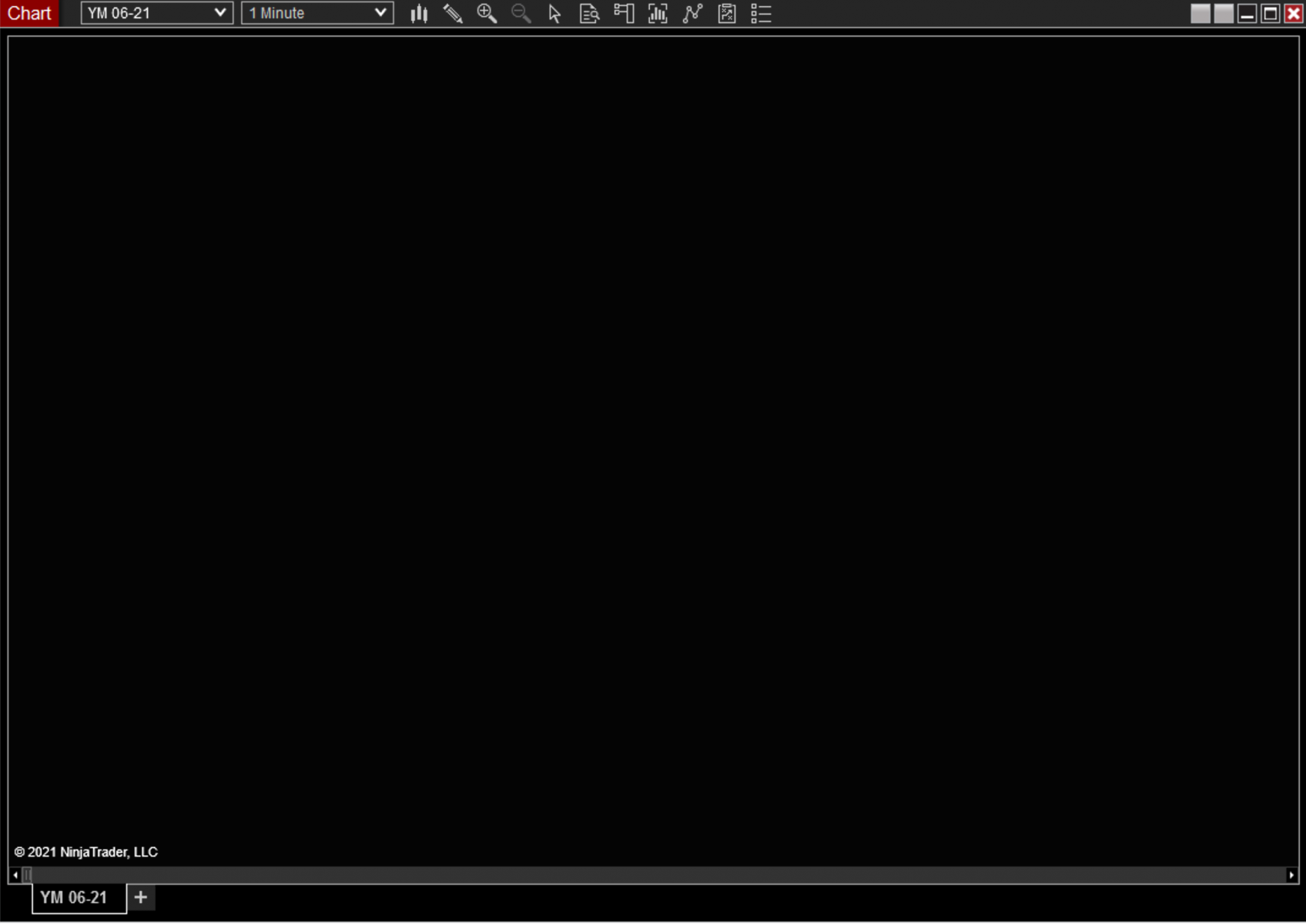Viewport: 1306px width, 924px height.
Task: Open the Strategies icon
Action: coord(692,13)
